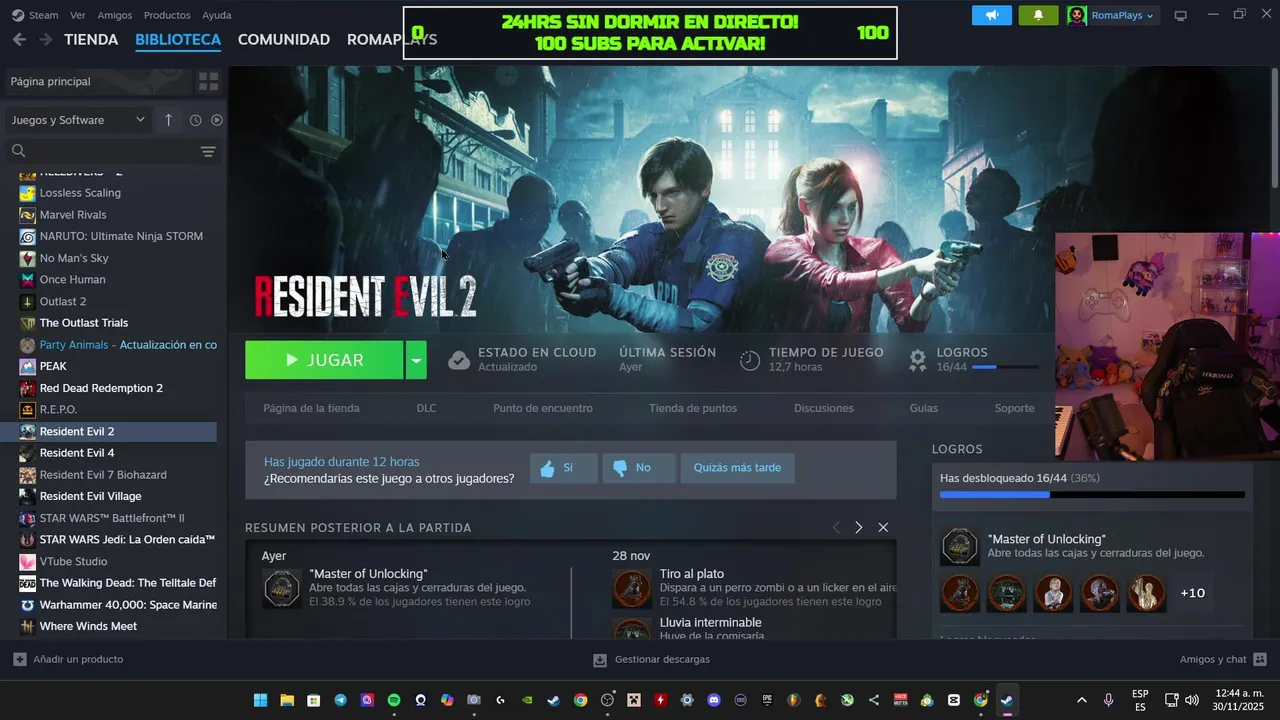Open Punto de encuentro
This screenshot has width=1280, height=720.
[543, 408]
